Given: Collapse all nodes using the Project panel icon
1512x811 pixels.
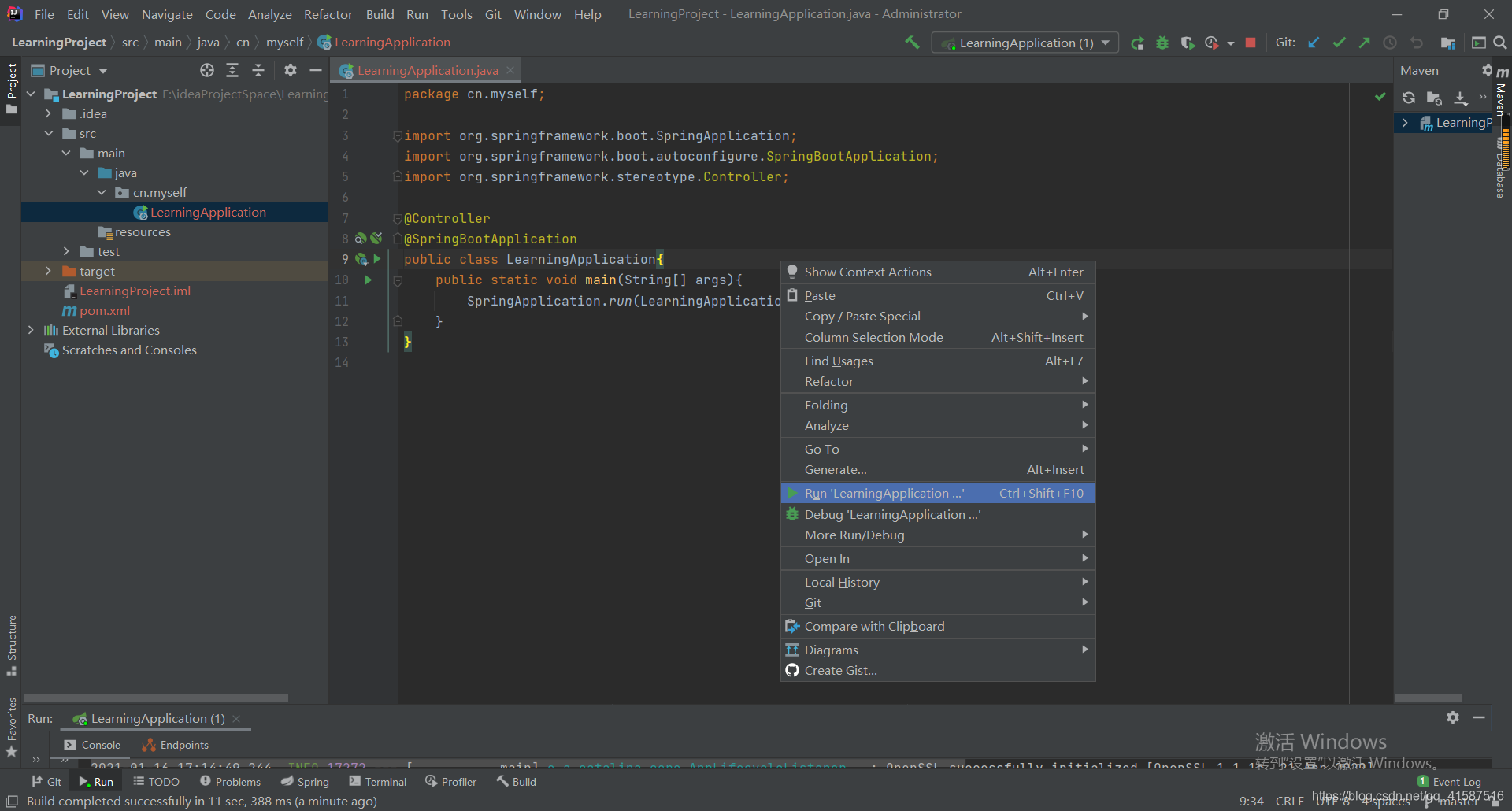Looking at the screenshot, I should pyautogui.click(x=258, y=70).
